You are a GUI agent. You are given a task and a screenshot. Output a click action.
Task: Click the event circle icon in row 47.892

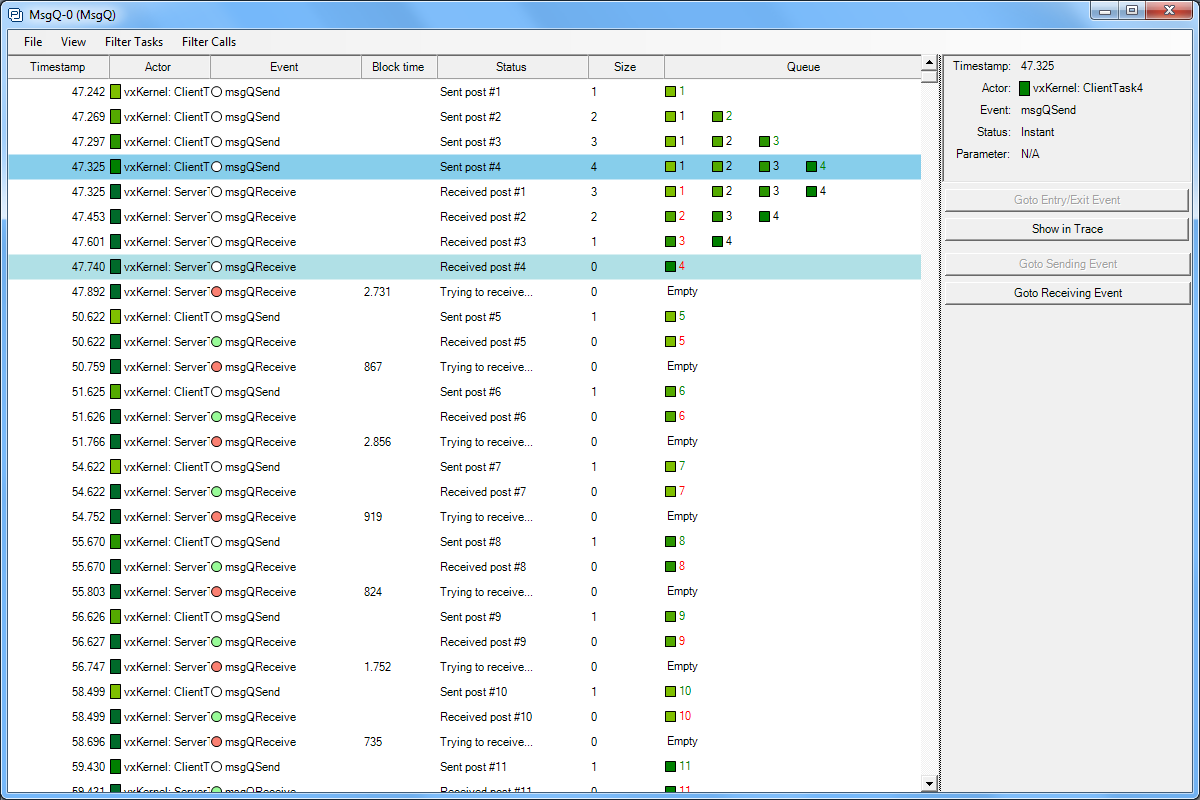[217, 292]
